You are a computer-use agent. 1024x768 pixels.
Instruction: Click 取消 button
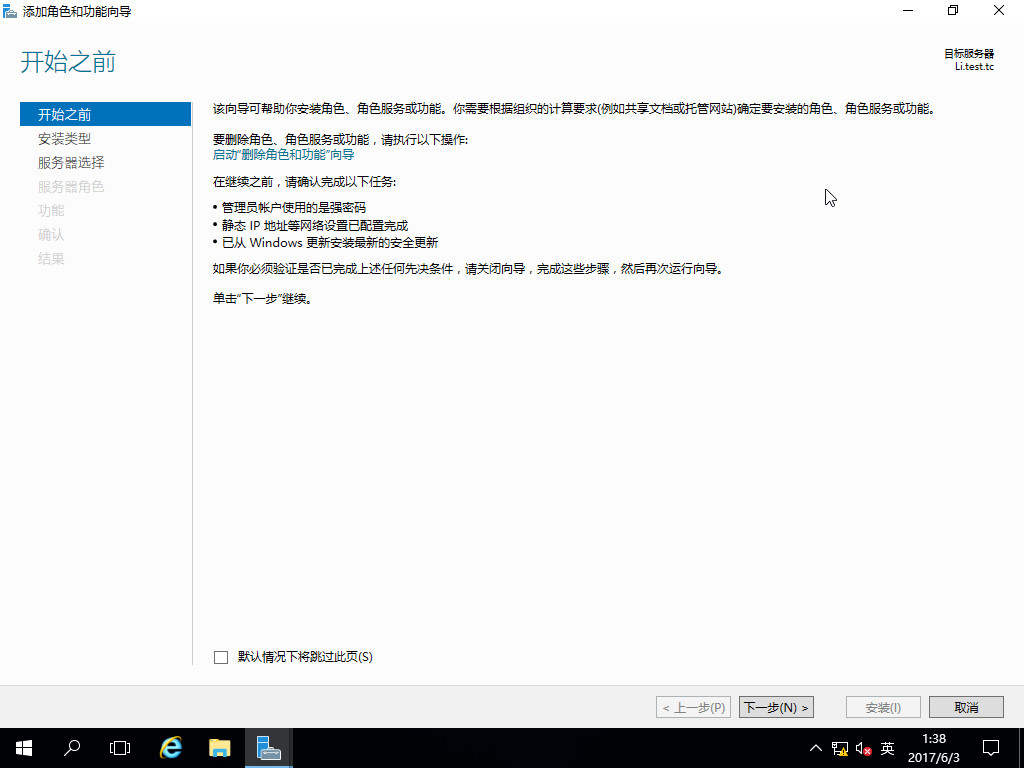point(966,707)
